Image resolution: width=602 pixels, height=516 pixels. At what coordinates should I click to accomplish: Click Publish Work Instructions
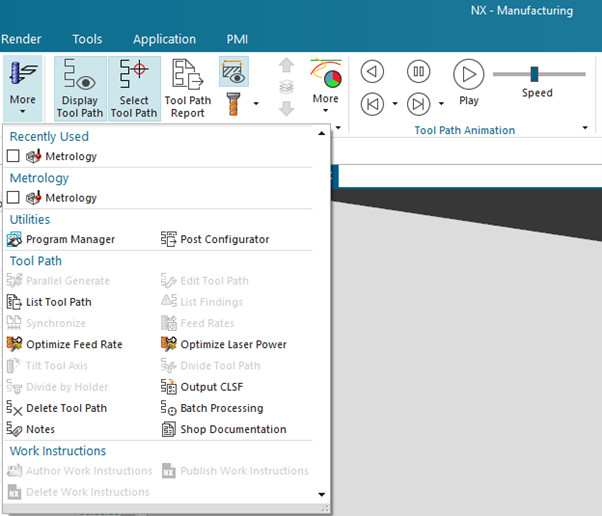(x=235, y=471)
